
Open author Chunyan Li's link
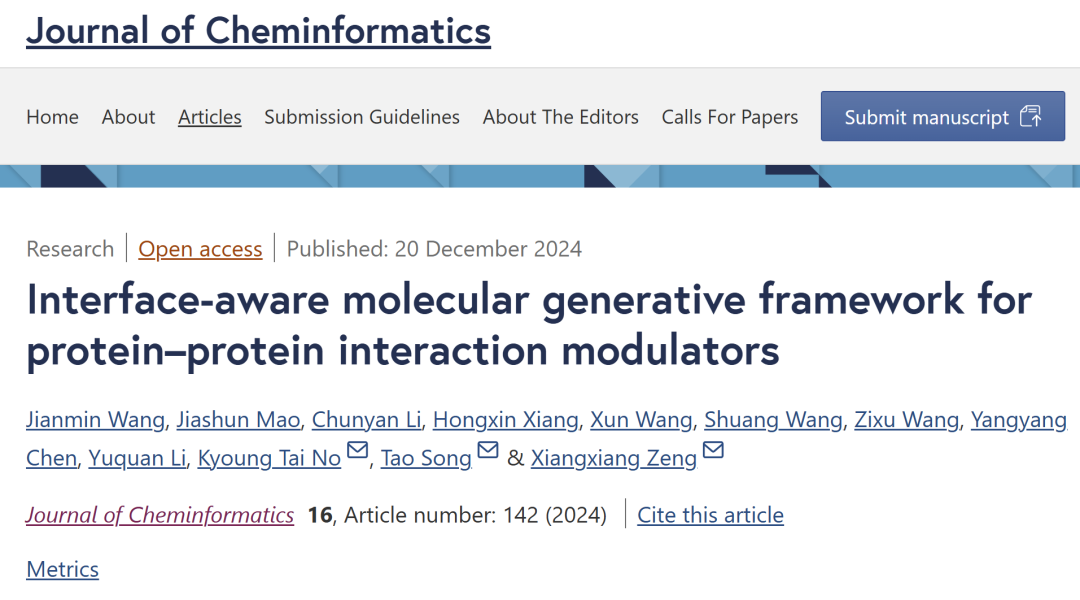coord(366,420)
